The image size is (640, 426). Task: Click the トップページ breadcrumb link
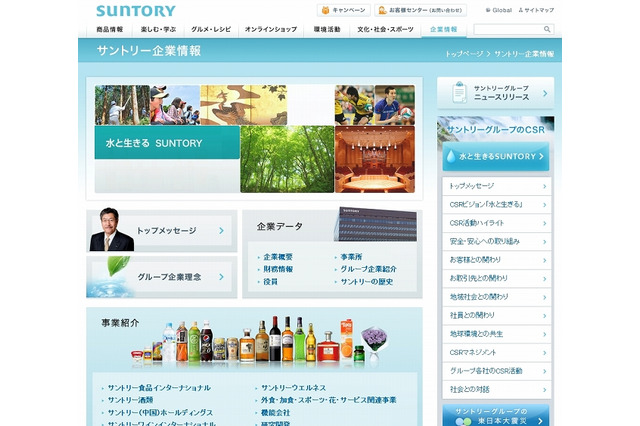464,52
